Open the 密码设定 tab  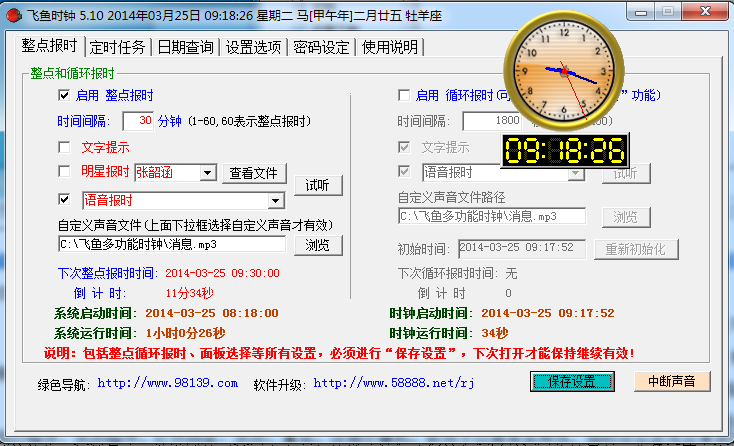(x=321, y=47)
